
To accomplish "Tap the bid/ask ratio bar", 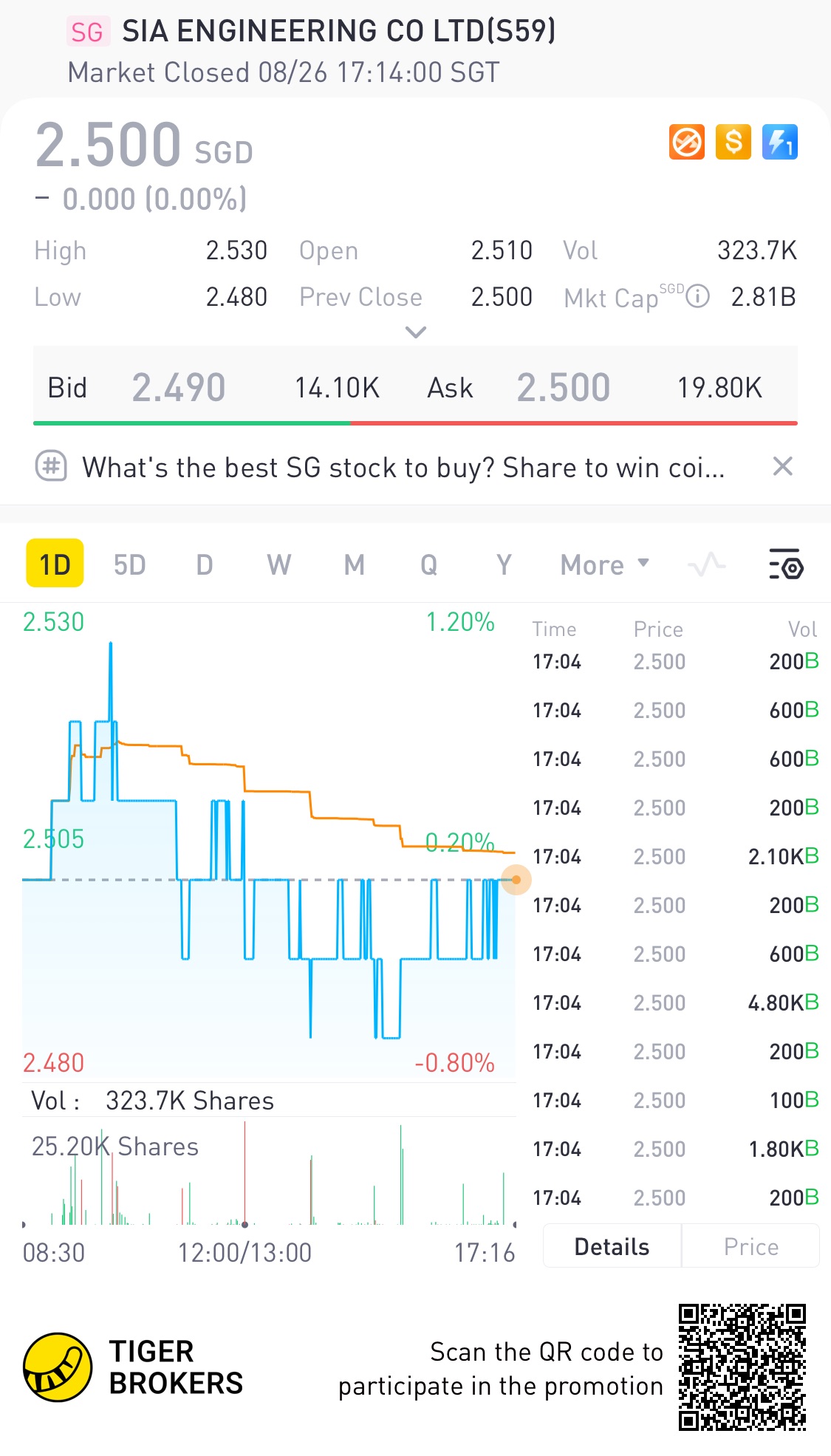I will pos(415,423).
